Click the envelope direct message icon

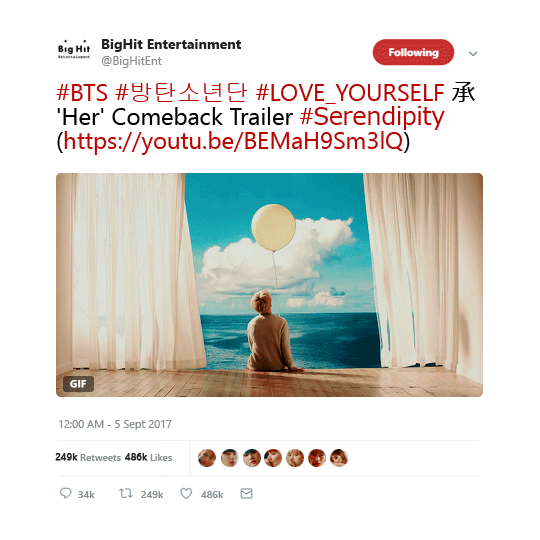(x=246, y=494)
